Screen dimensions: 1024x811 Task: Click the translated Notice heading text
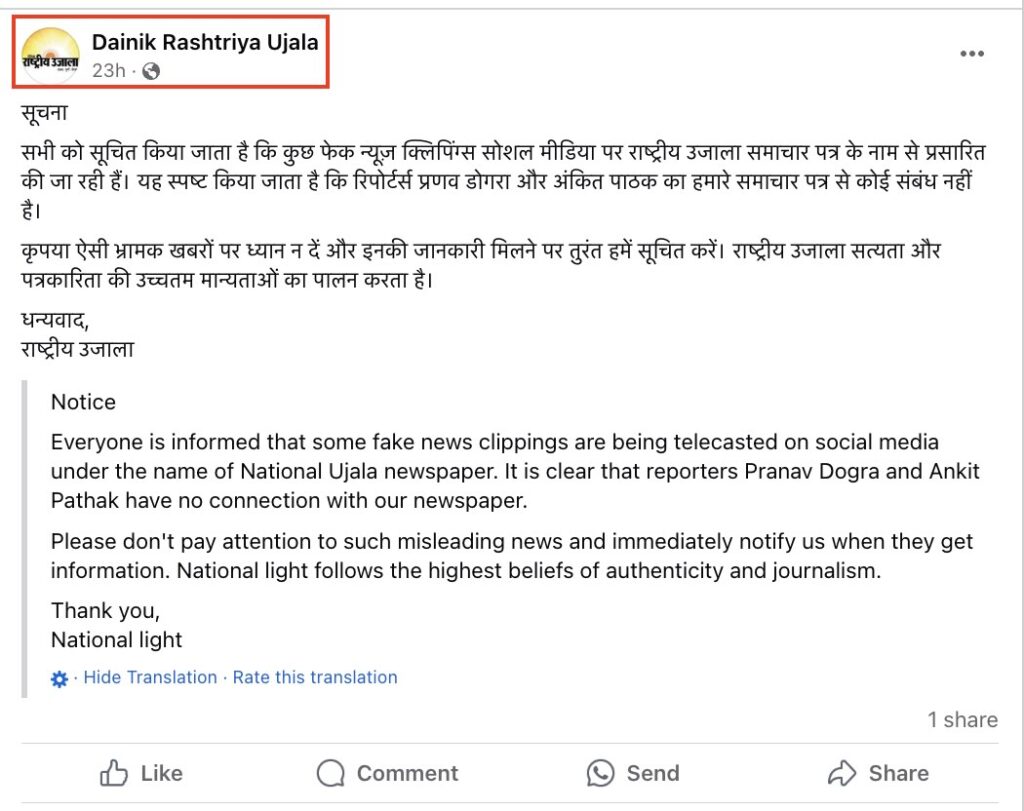[83, 402]
